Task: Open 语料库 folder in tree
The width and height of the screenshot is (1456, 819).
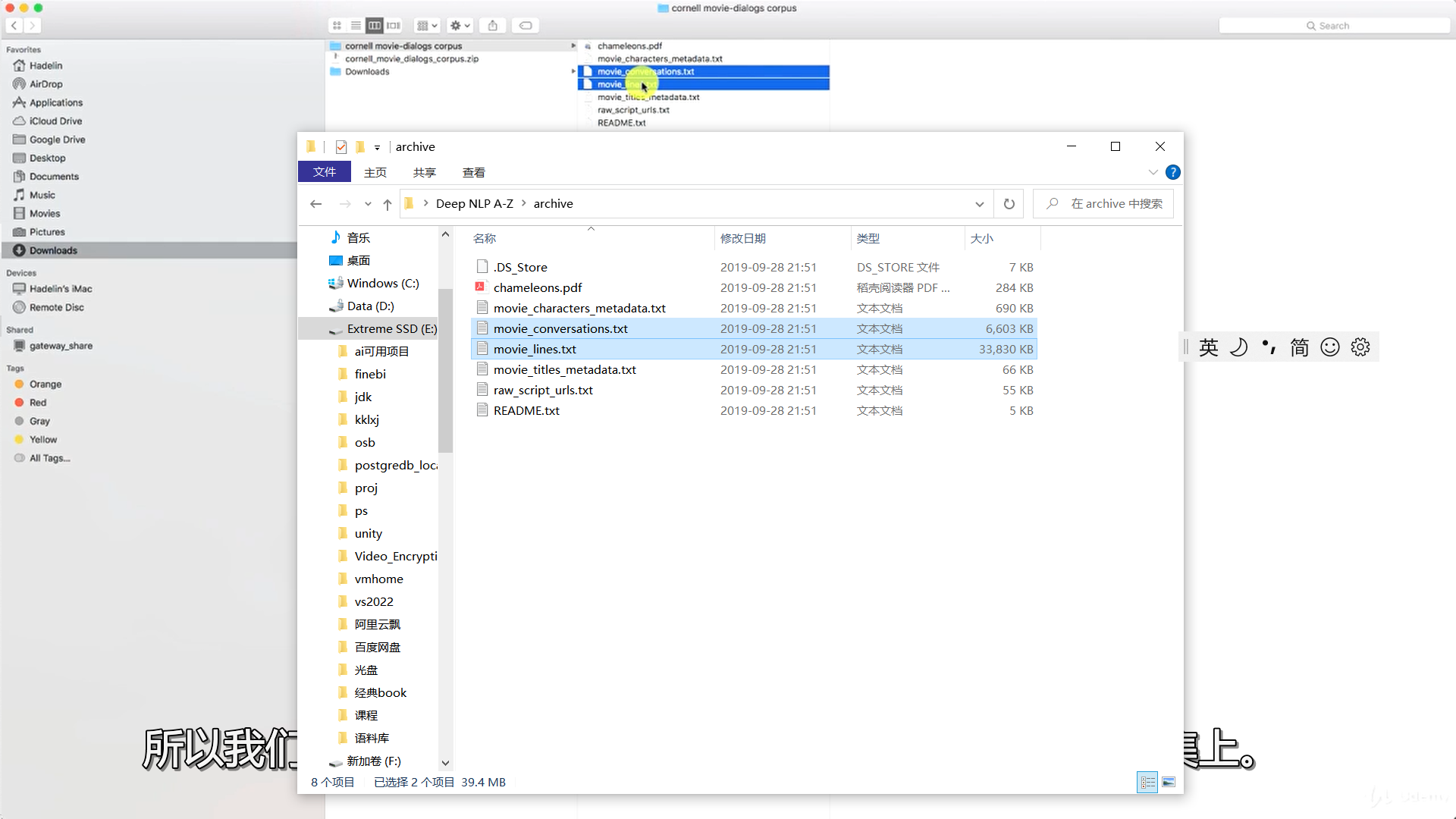Action: coord(372,739)
